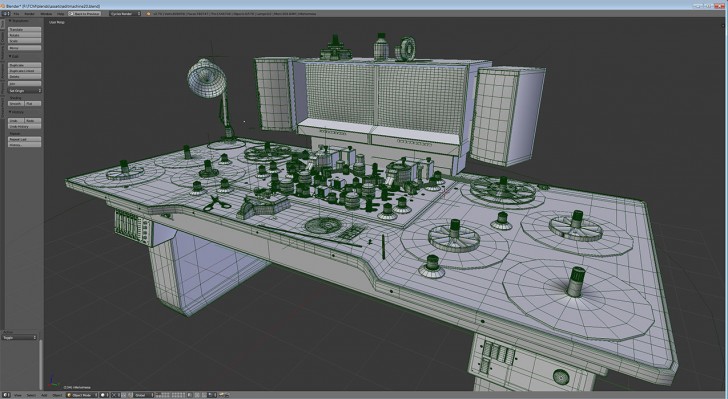Open the pivot point selector
Image resolution: width=728 pixels, height=399 pixels.
(x=116, y=395)
